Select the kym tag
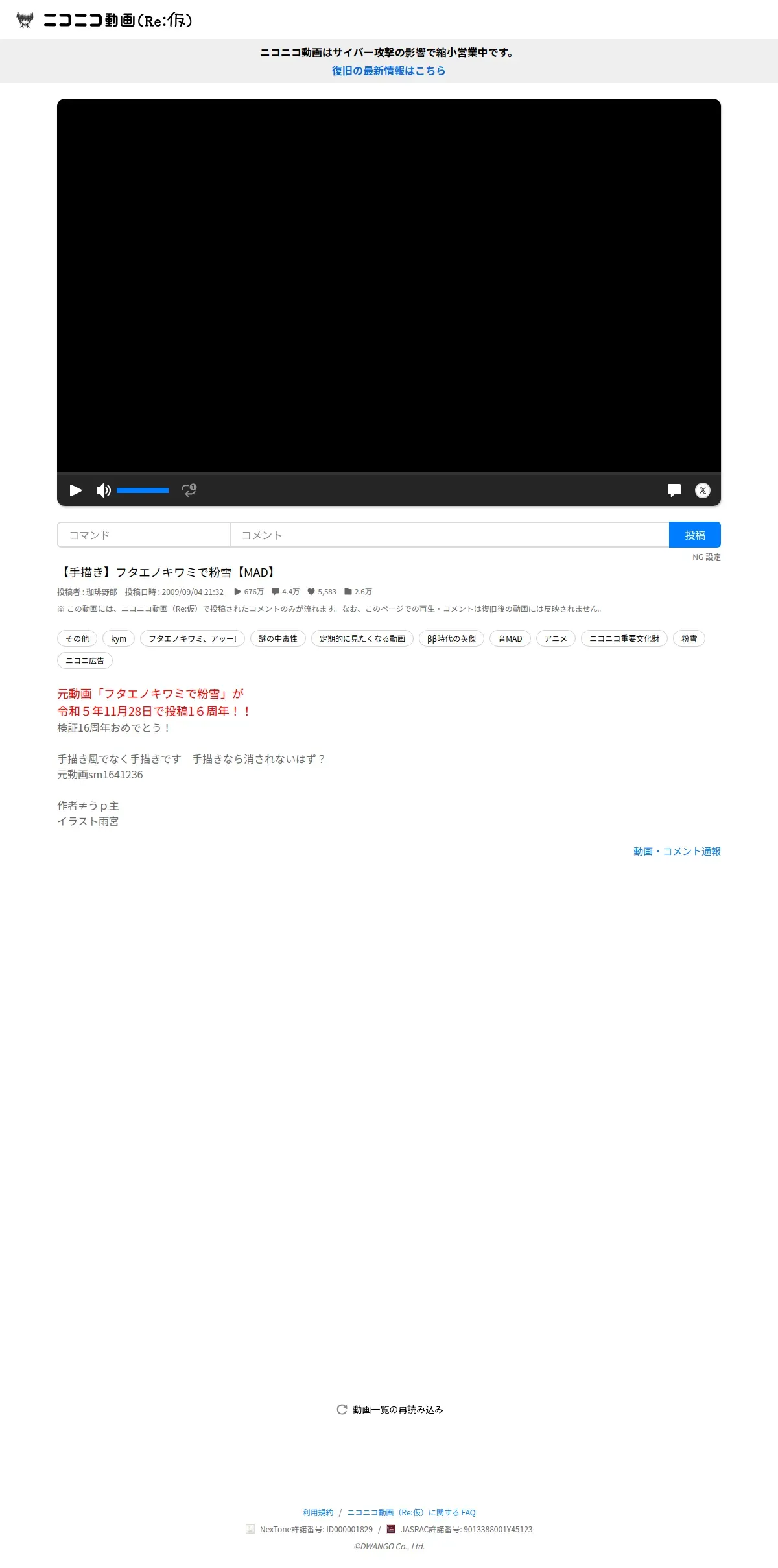Image resolution: width=778 pixels, height=1568 pixels. point(119,638)
